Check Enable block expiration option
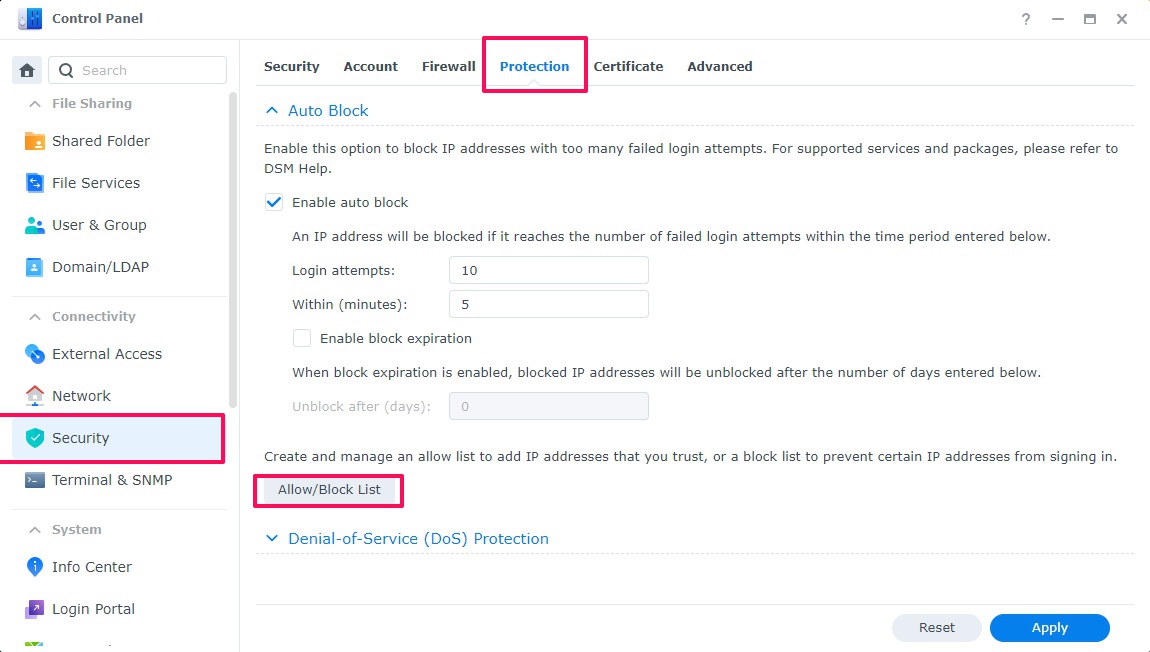Screen dimensions: 1150x652 click(x=302, y=338)
